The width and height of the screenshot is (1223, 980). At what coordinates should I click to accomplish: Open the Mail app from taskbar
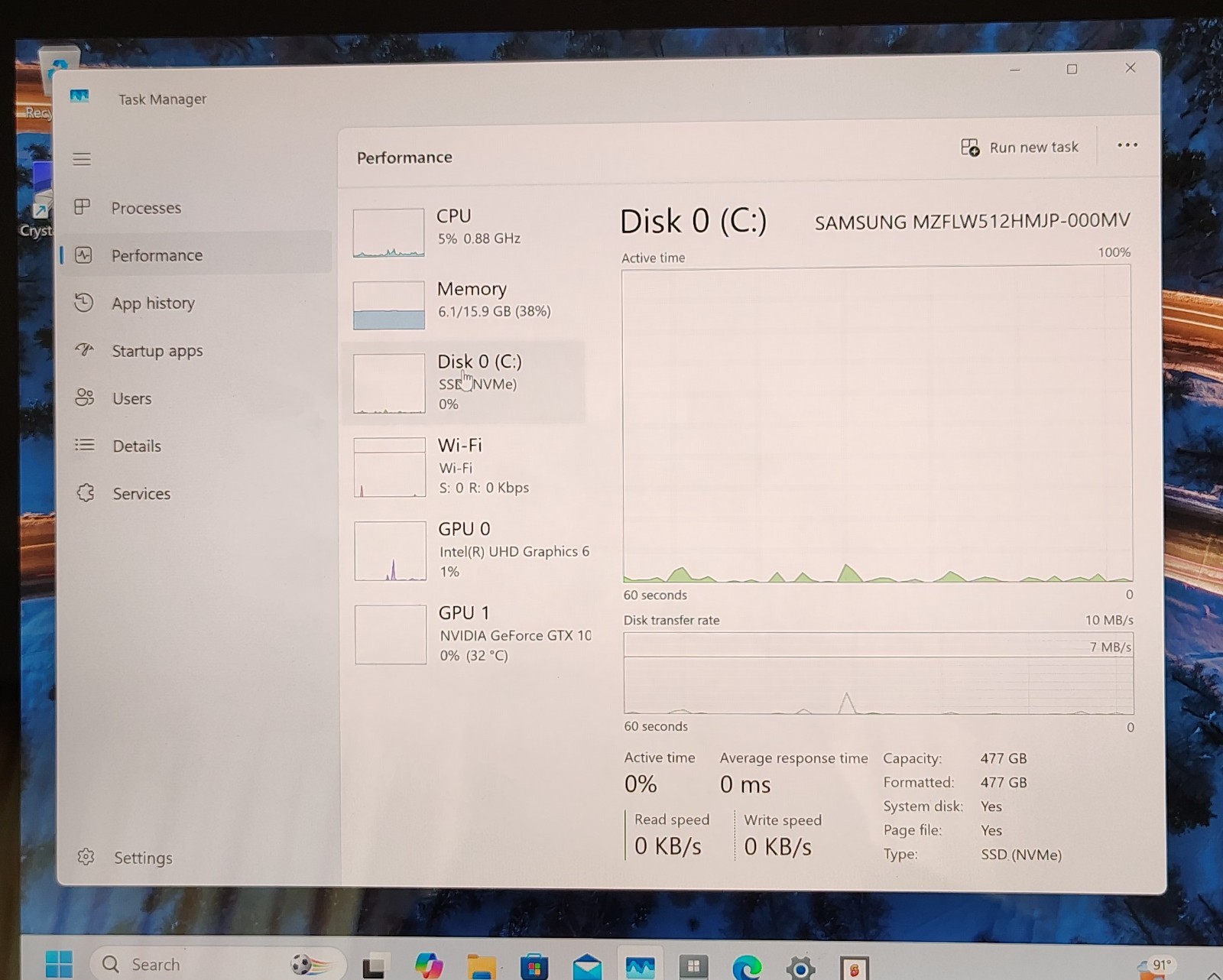(x=587, y=968)
